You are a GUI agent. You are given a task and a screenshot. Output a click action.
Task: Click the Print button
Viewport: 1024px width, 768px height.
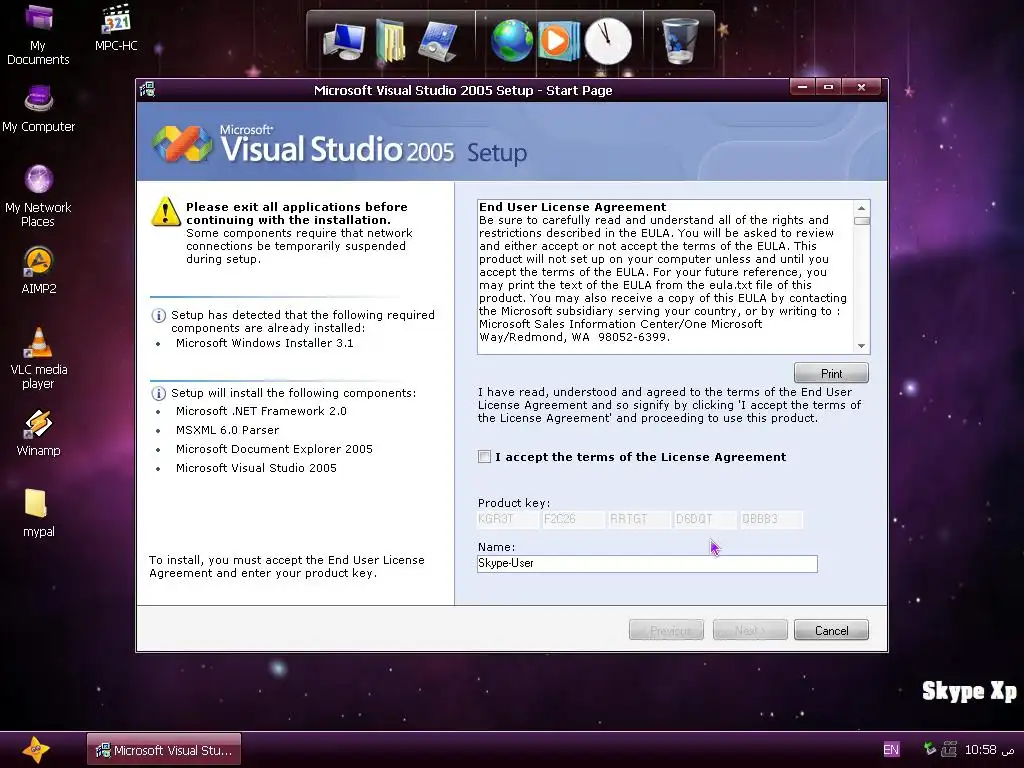[x=831, y=373]
